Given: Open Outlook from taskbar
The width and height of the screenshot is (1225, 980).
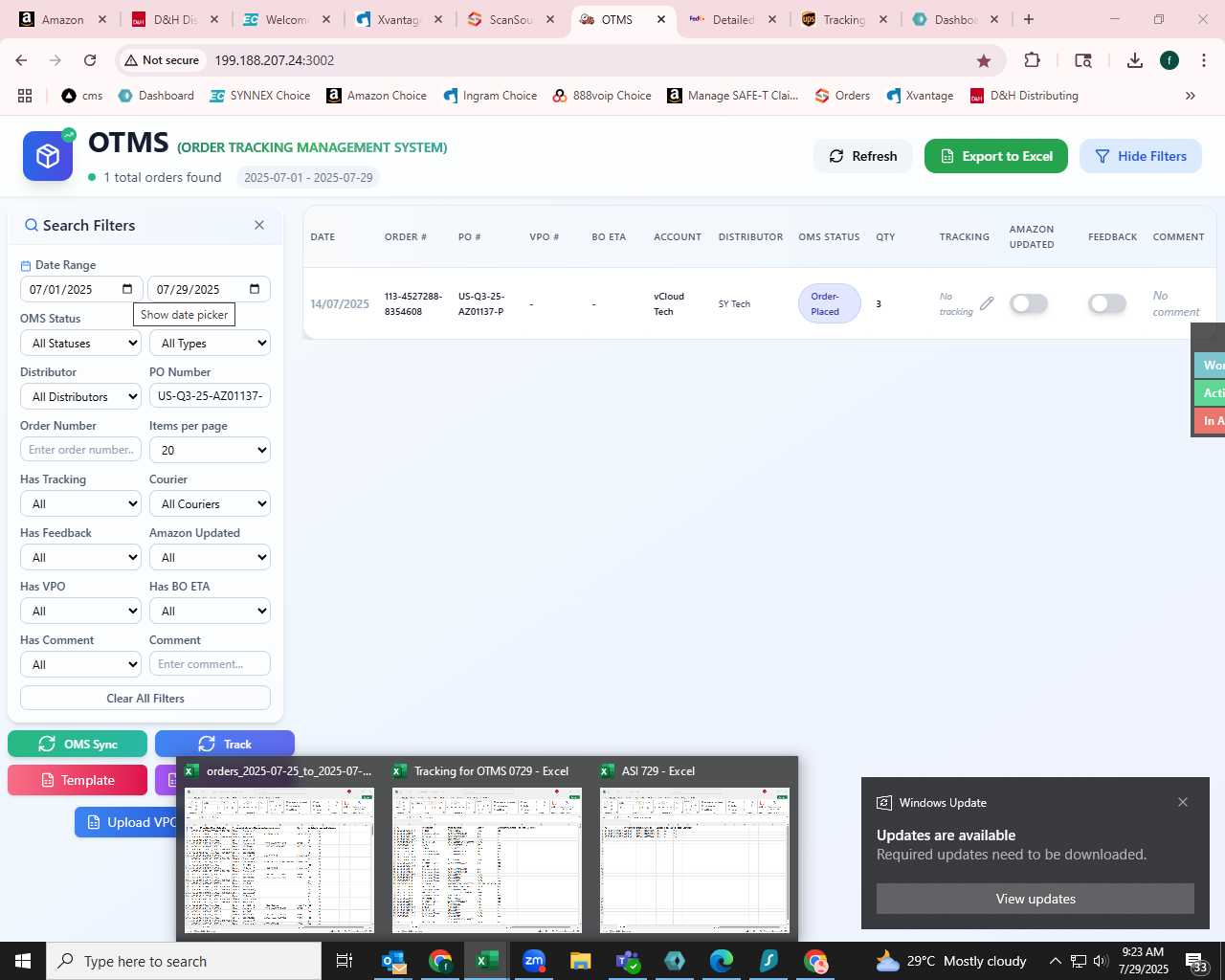Looking at the screenshot, I should tap(393, 961).
